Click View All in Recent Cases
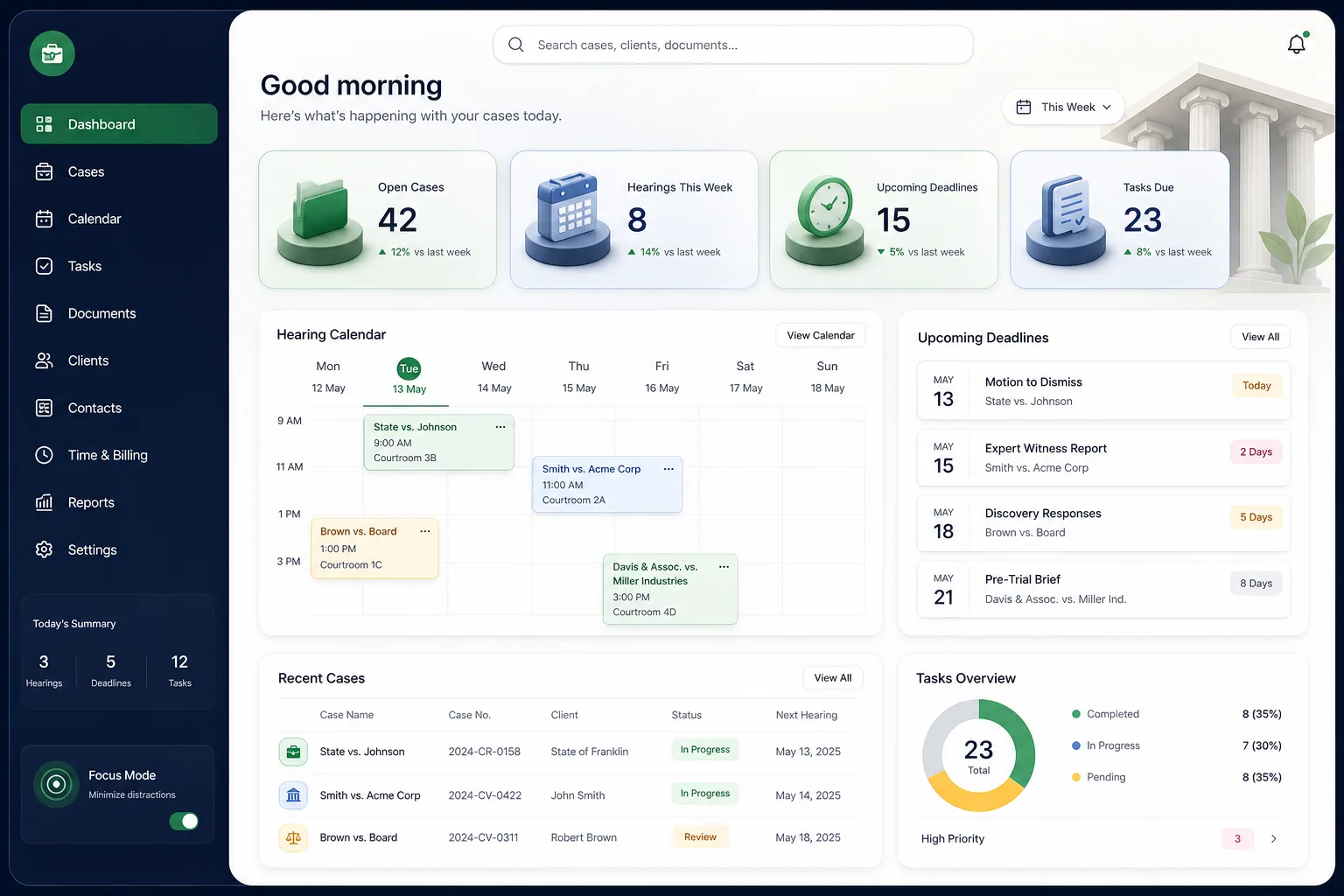 tap(833, 678)
